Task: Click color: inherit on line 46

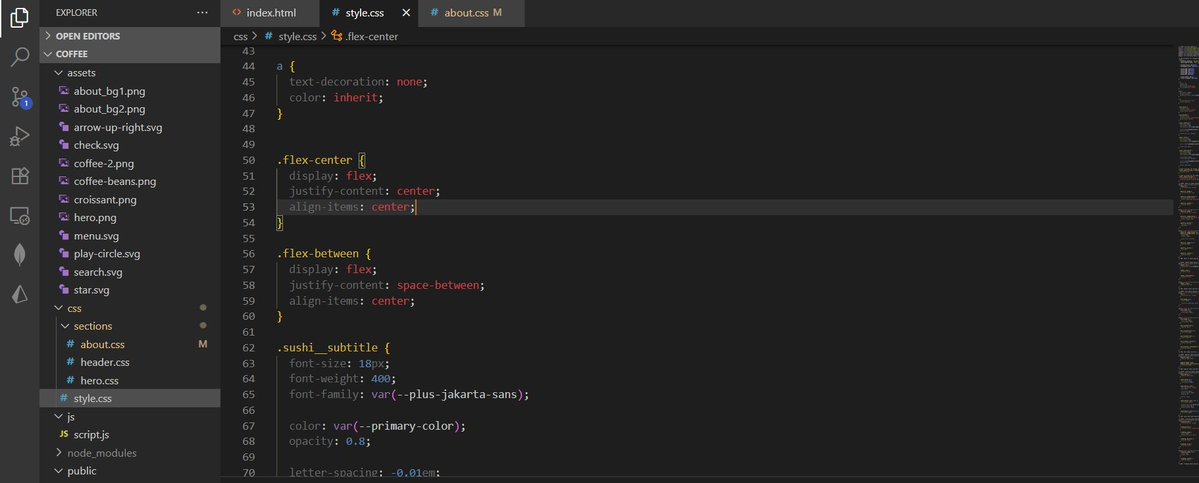Action: pos(336,98)
